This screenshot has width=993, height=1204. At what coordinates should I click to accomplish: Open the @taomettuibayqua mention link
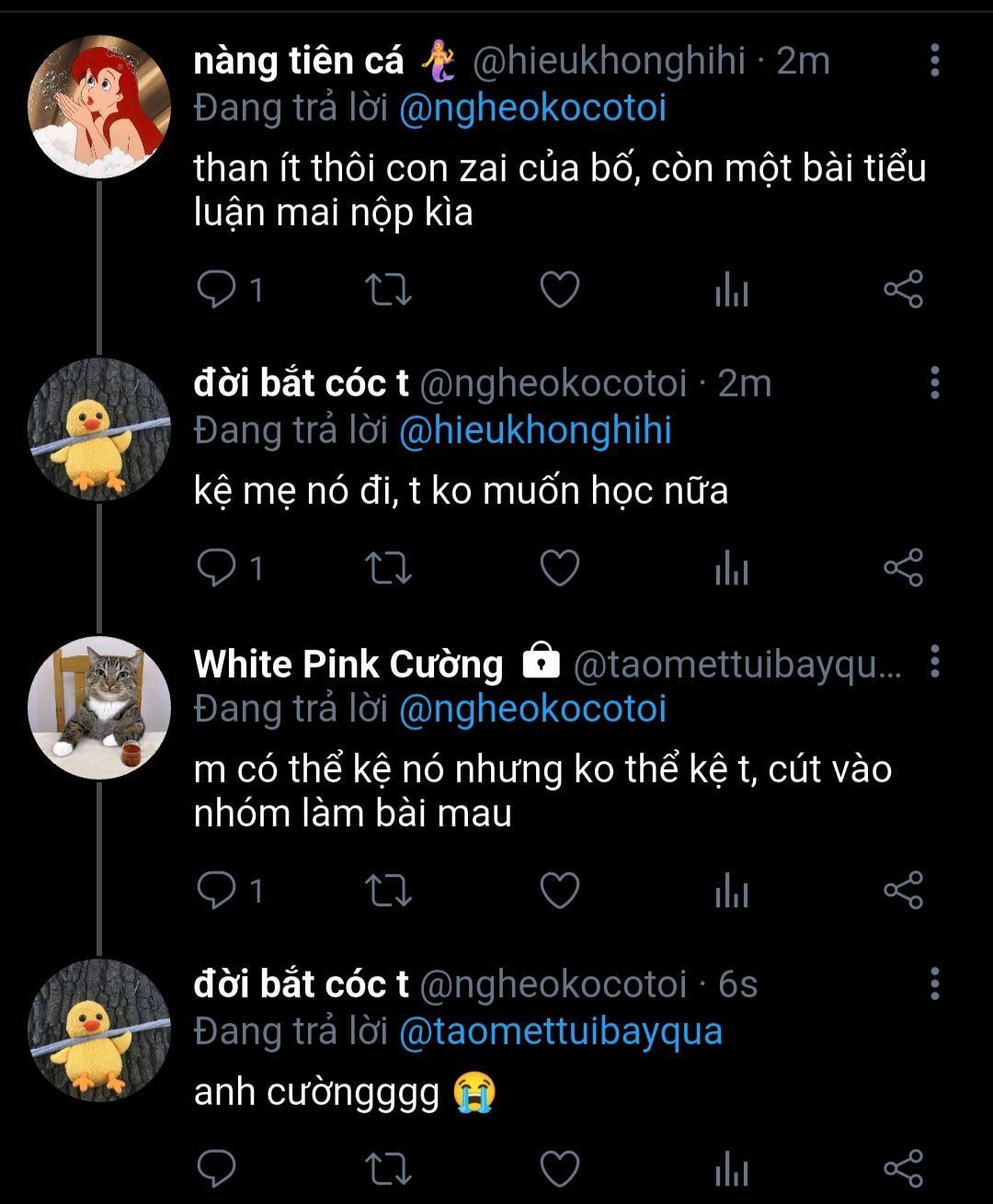click(561, 1031)
